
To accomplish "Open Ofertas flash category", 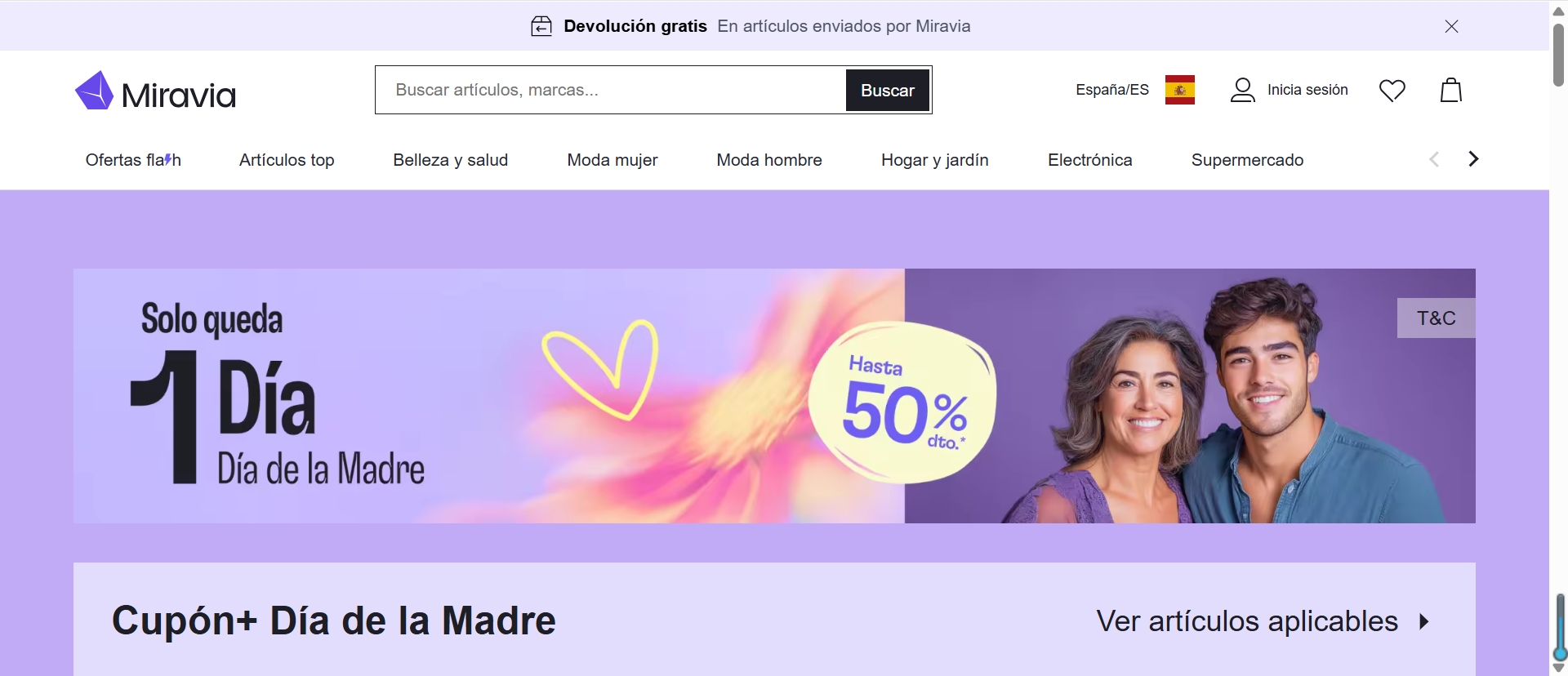I will (133, 160).
